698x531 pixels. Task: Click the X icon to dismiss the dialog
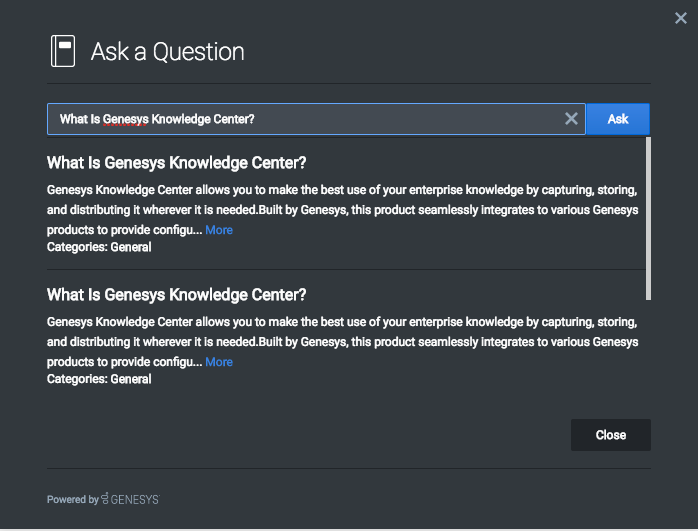click(681, 18)
